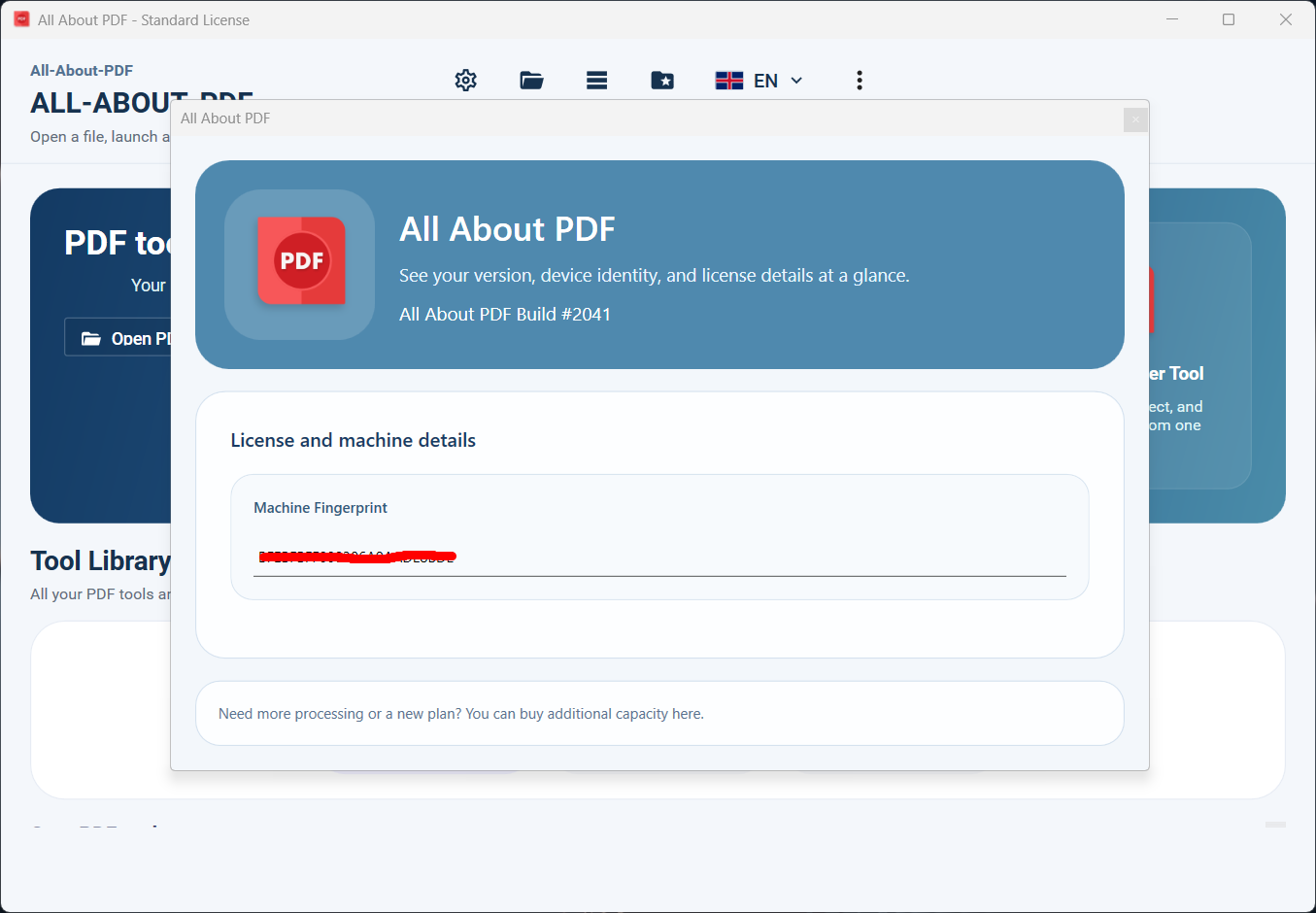Click the 'See your version, device identity' subtitle
The width and height of the screenshot is (1316, 913).
(x=655, y=276)
